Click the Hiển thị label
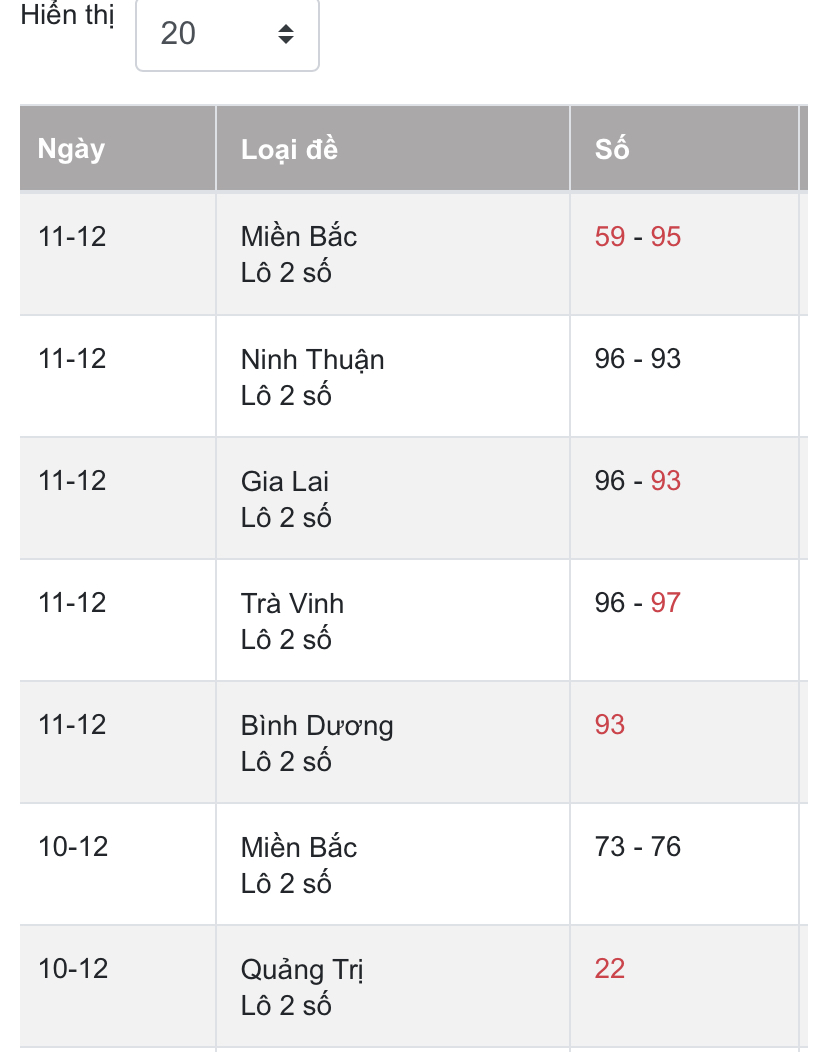828x1052 pixels. (67, 15)
